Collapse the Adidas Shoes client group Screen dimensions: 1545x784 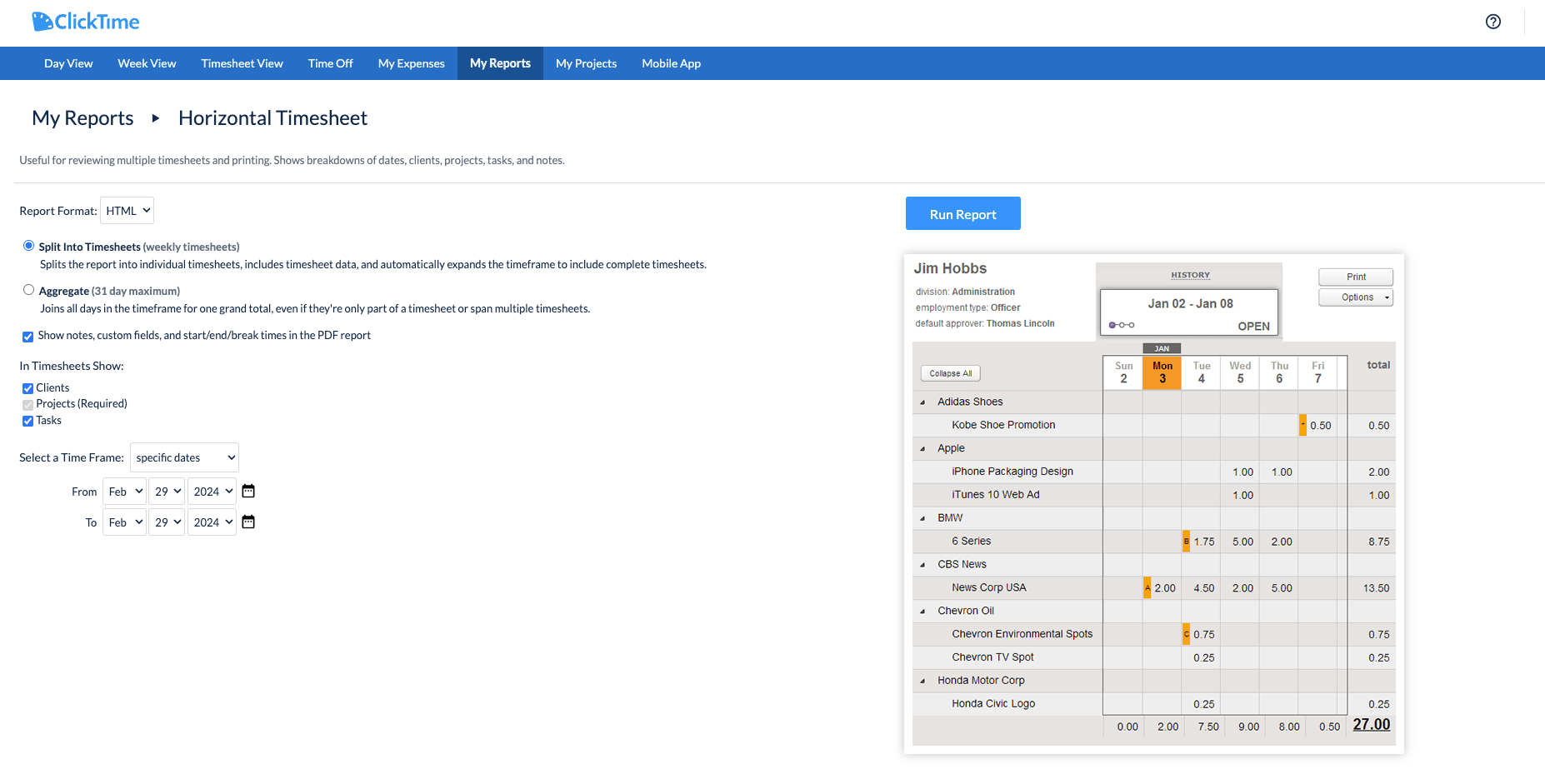[922, 401]
